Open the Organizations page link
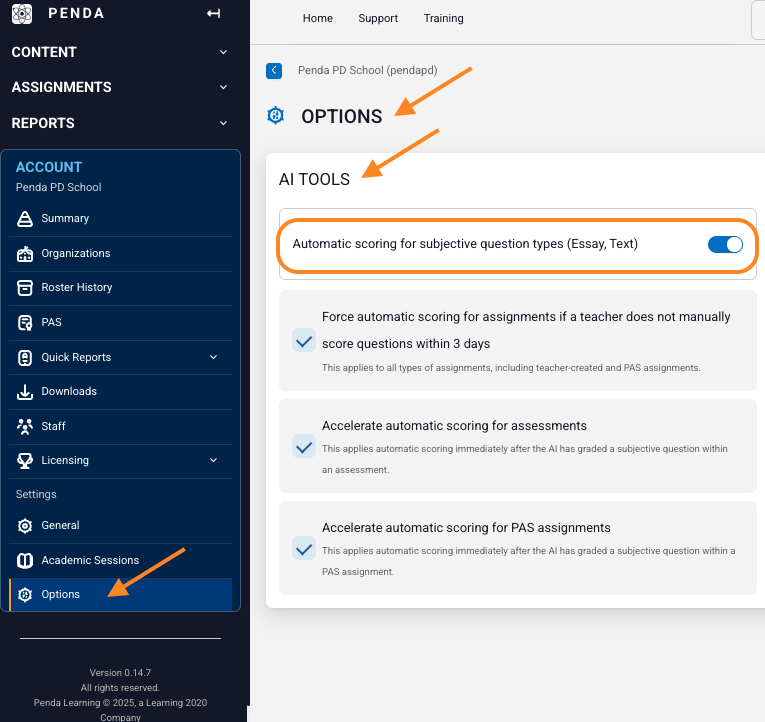The image size is (765, 722). [x=76, y=254]
